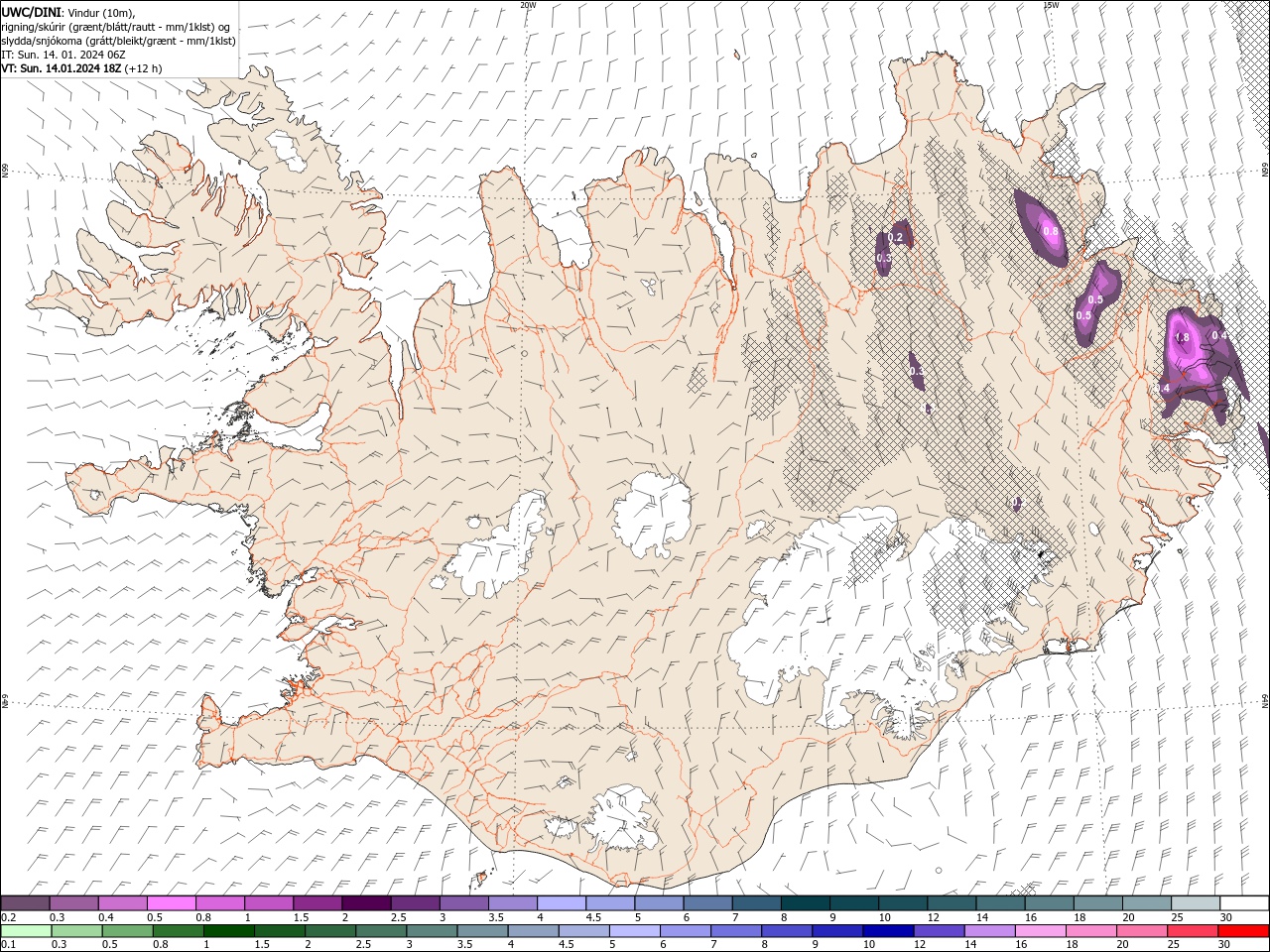Click the 0.8 precipitation value on the map
1270x952 pixels.
1051,231
